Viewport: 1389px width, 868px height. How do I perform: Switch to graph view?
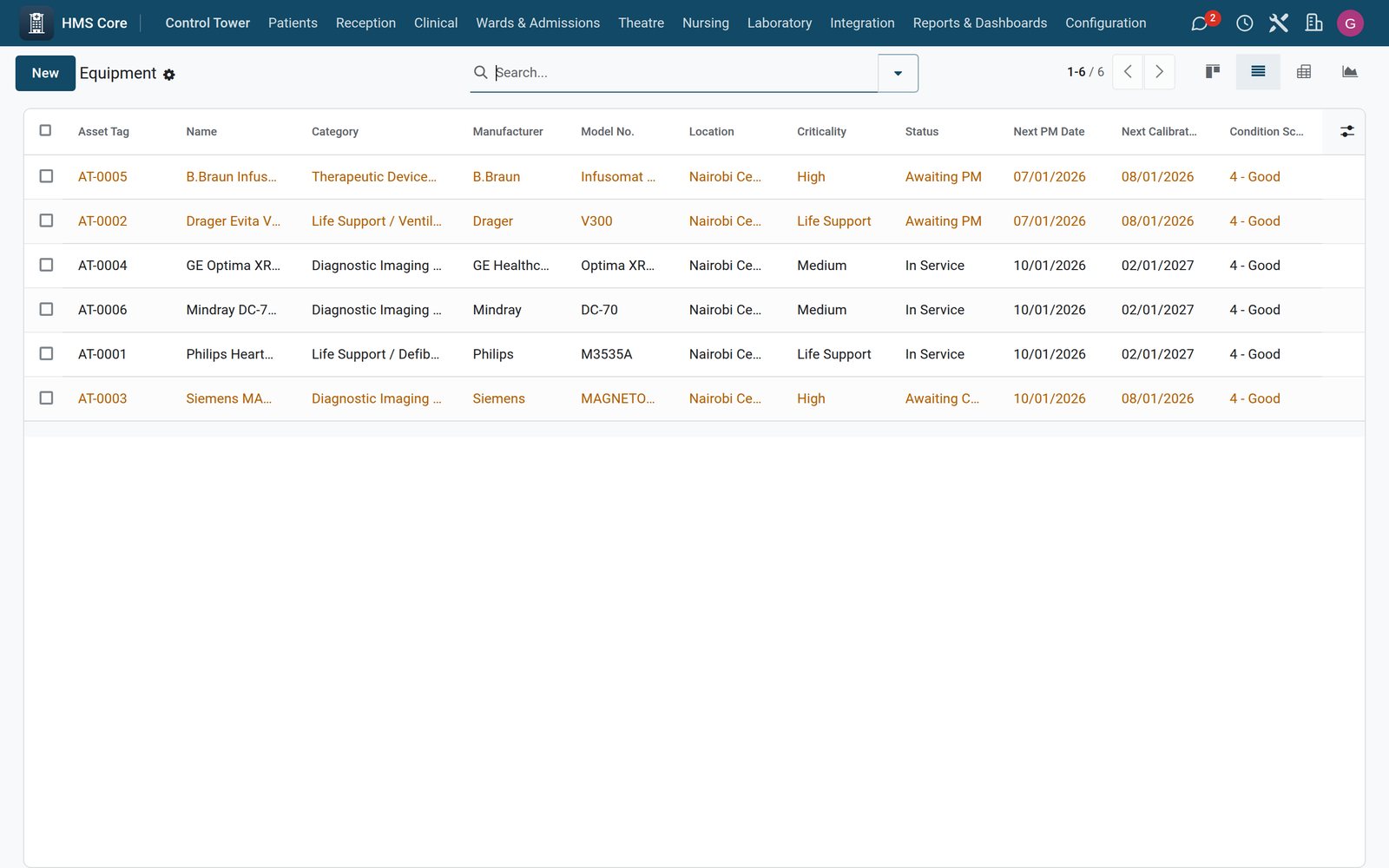(x=1349, y=72)
